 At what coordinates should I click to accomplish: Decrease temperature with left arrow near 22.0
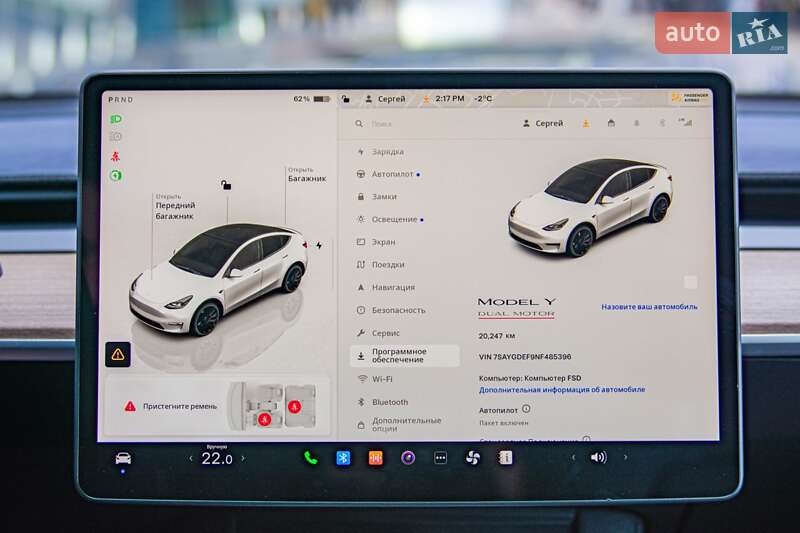[191, 459]
